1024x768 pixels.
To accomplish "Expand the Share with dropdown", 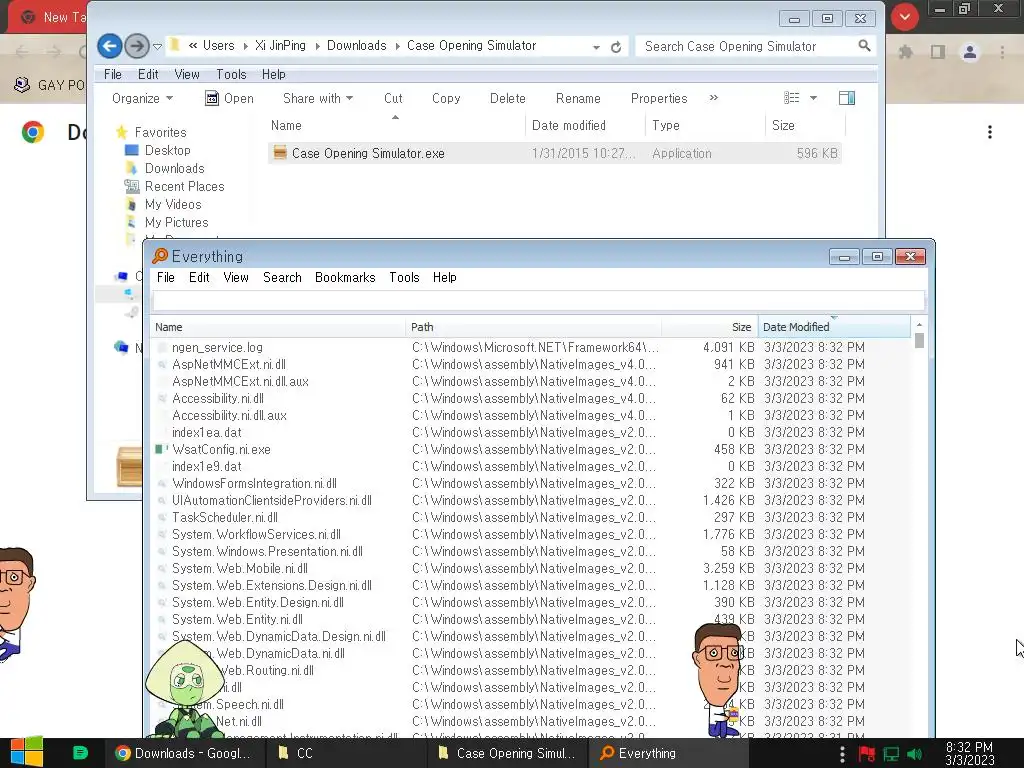I will (x=318, y=98).
